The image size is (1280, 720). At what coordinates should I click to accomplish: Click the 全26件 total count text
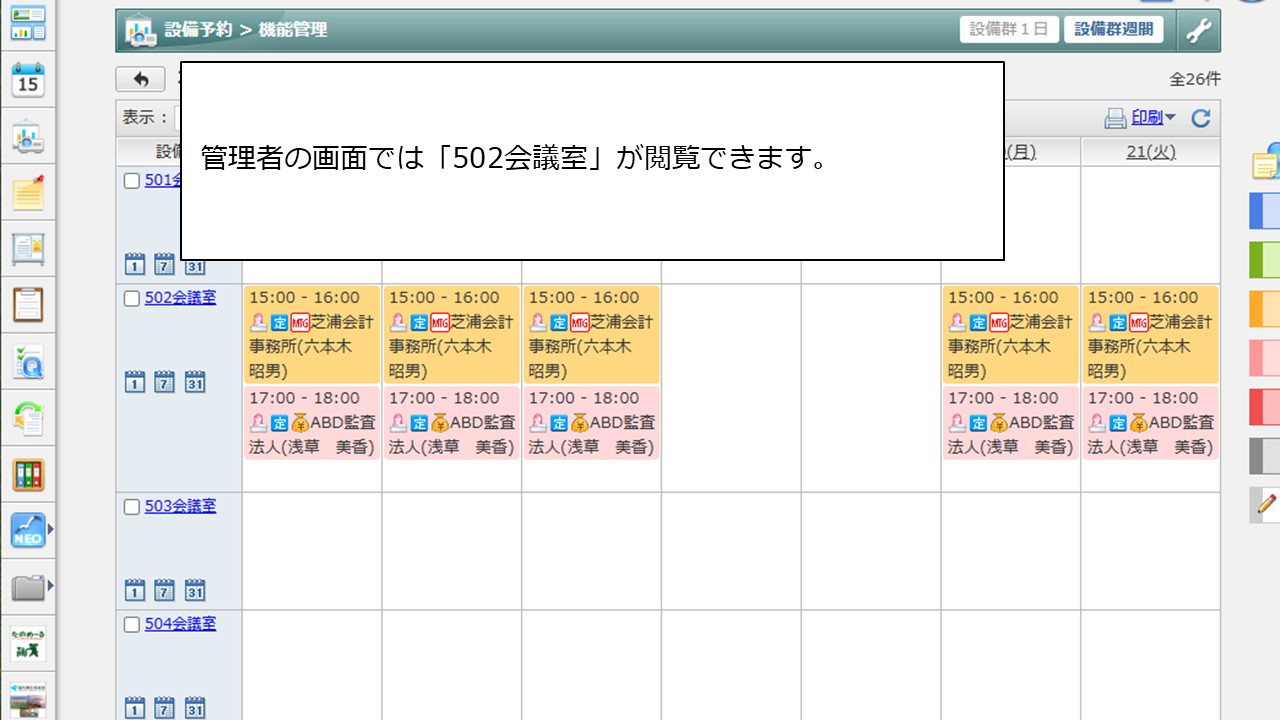[1195, 79]
